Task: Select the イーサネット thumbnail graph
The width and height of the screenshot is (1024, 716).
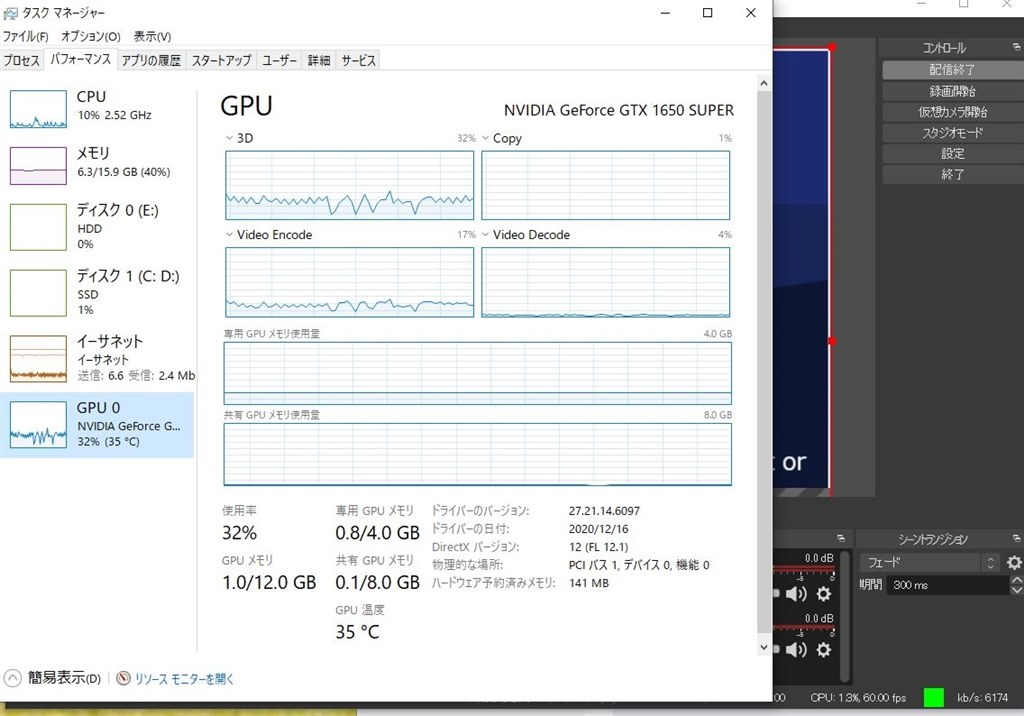Action: 39,359
